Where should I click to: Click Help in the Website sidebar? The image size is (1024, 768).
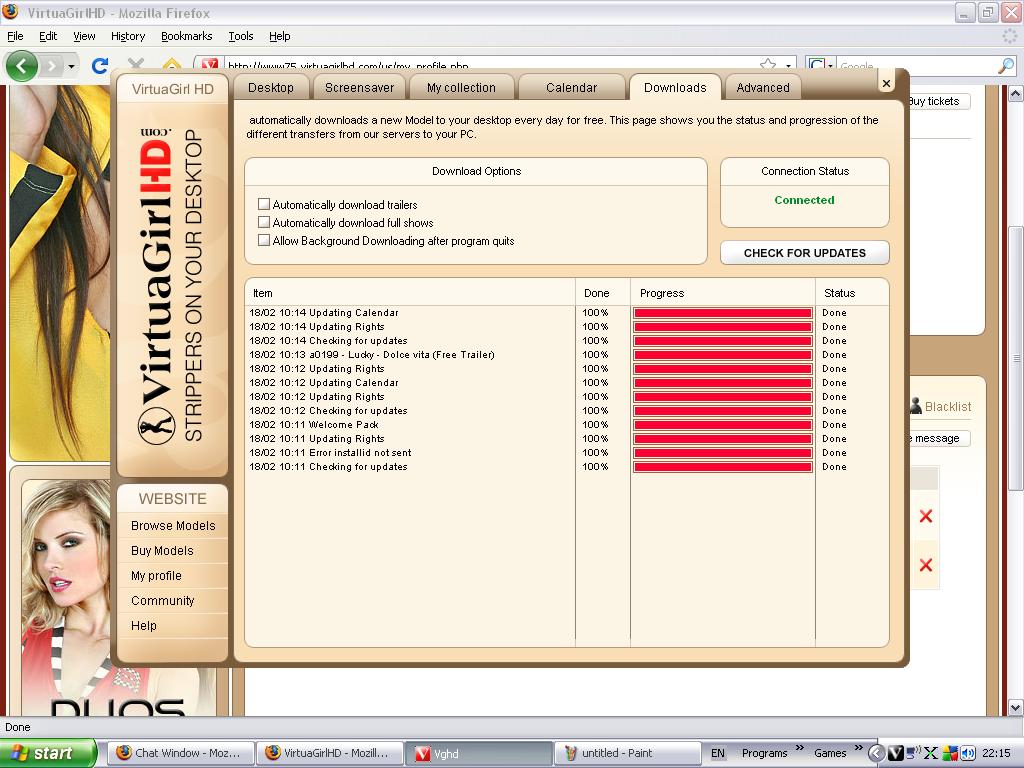point(144,626)
